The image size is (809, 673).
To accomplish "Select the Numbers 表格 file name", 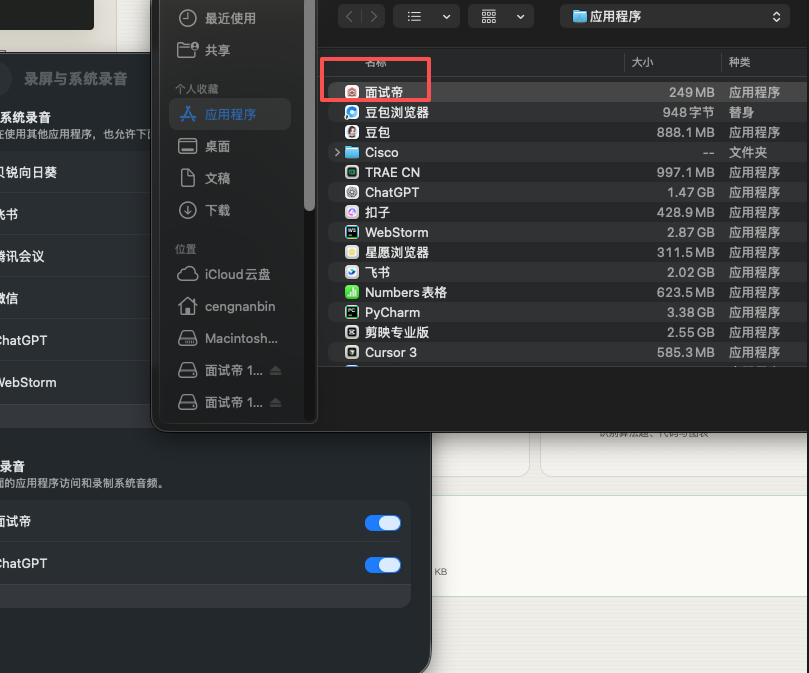I will point(406,292).
